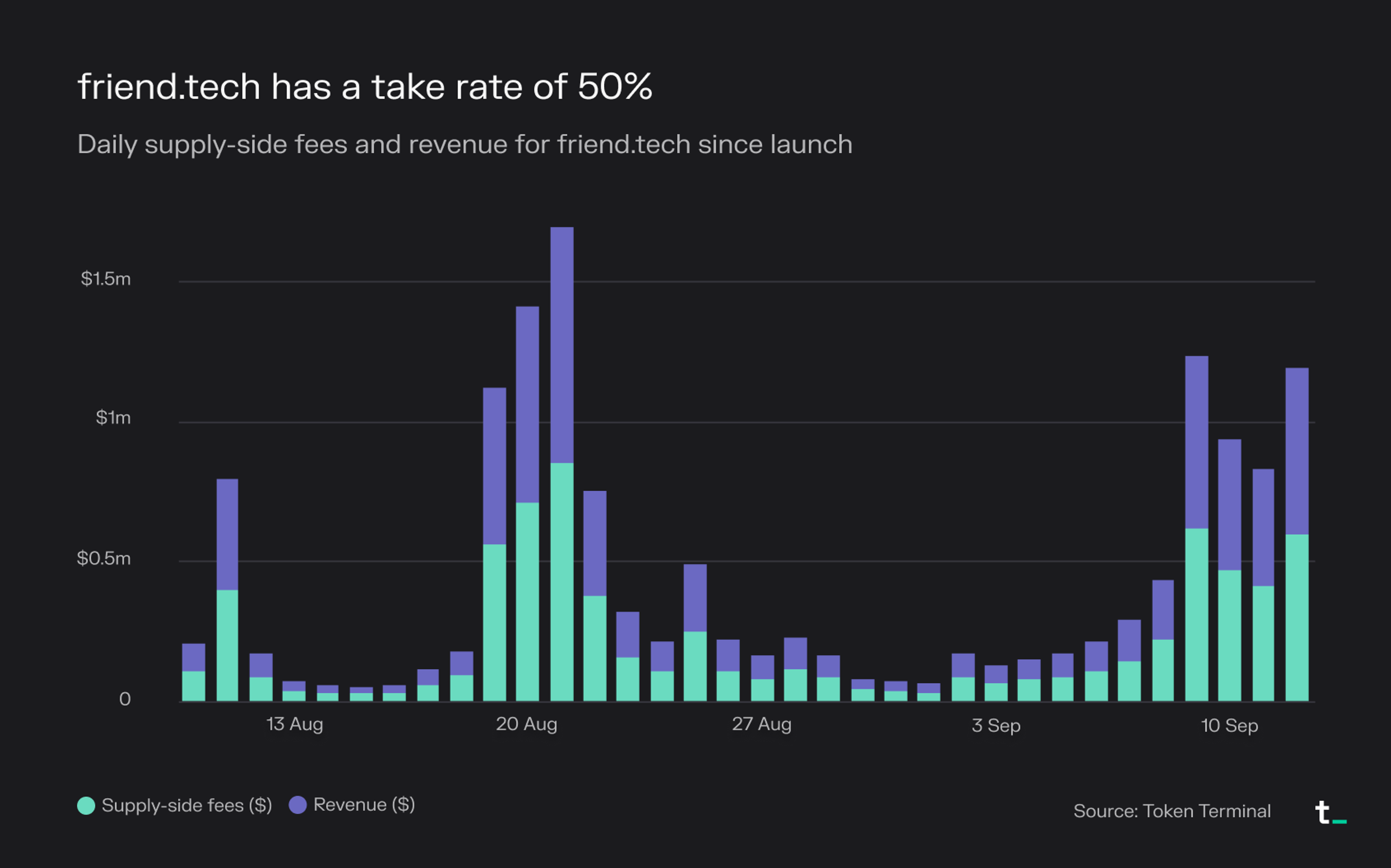Click the $0.5m y-axis label
The width and height of the screenshot is (1391, 868).
point(104,559)
